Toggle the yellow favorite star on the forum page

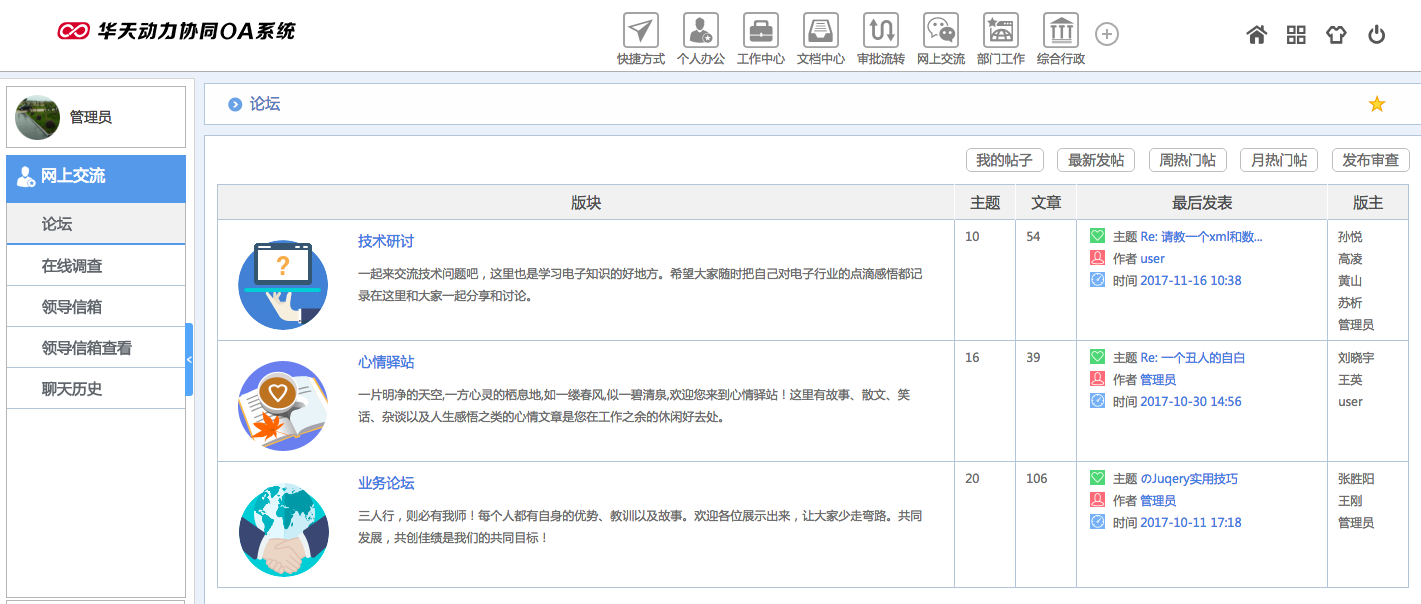click(x=1377, y=103)
